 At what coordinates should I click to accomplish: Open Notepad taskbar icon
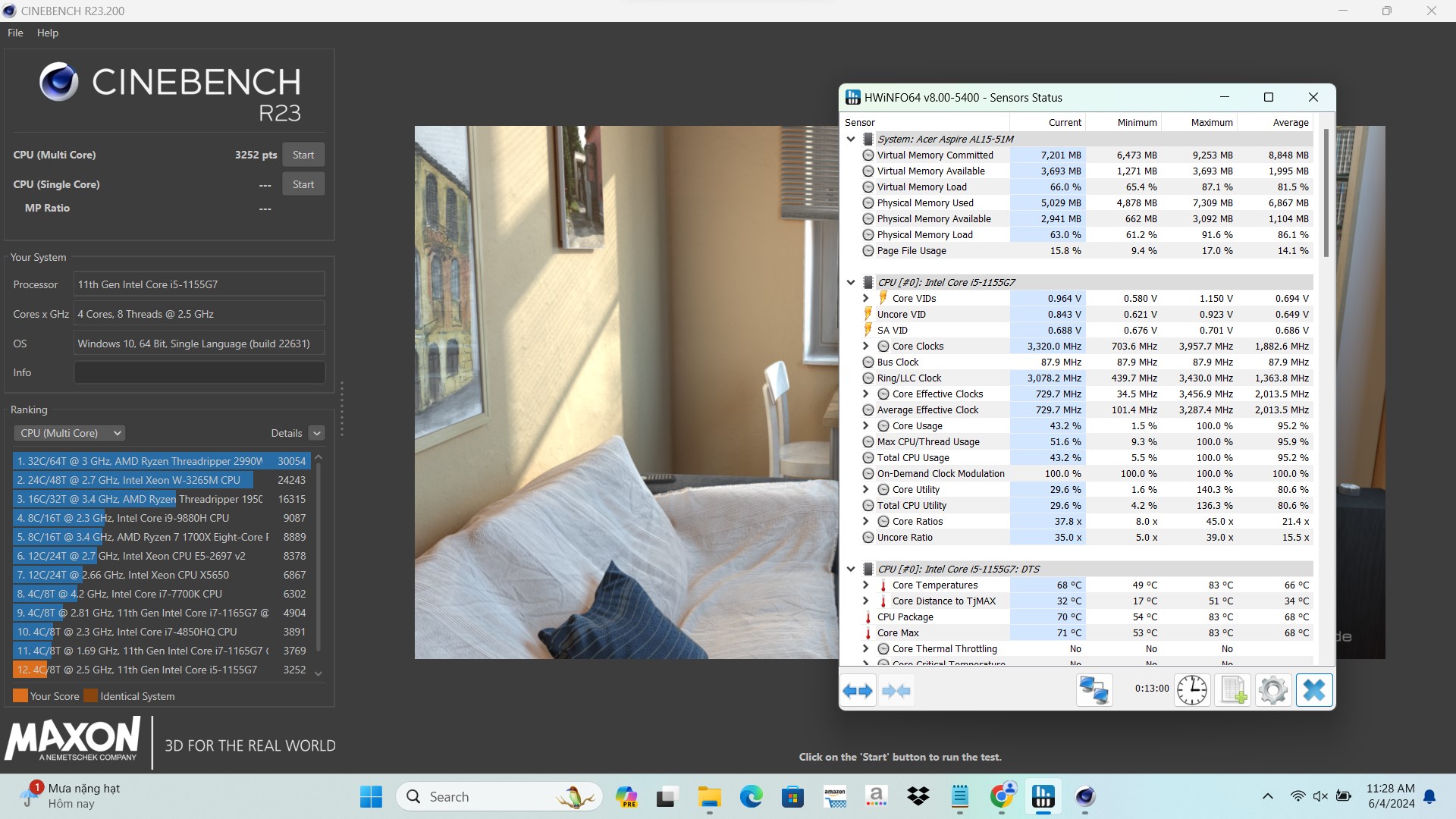[960, 796]
